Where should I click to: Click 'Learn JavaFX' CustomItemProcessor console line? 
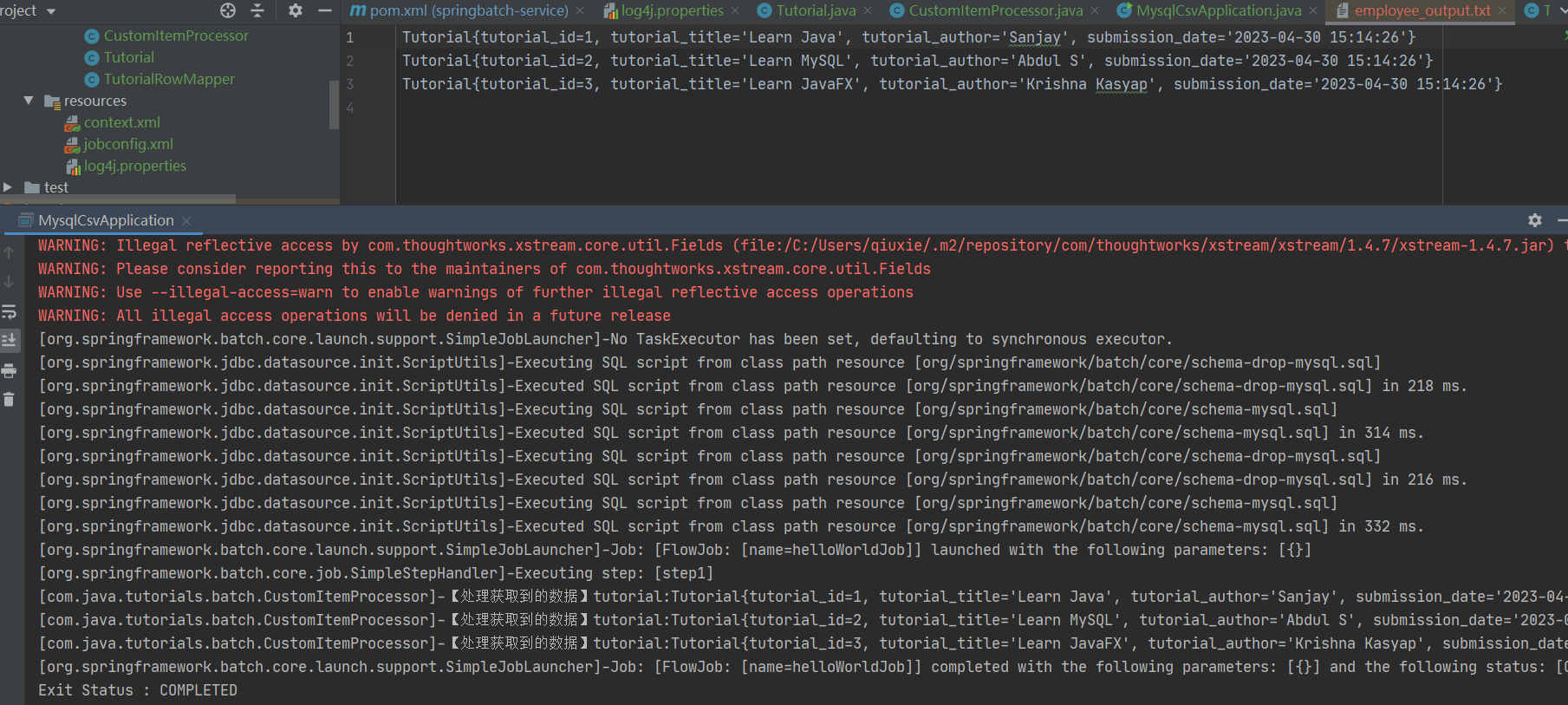(803, 643)
